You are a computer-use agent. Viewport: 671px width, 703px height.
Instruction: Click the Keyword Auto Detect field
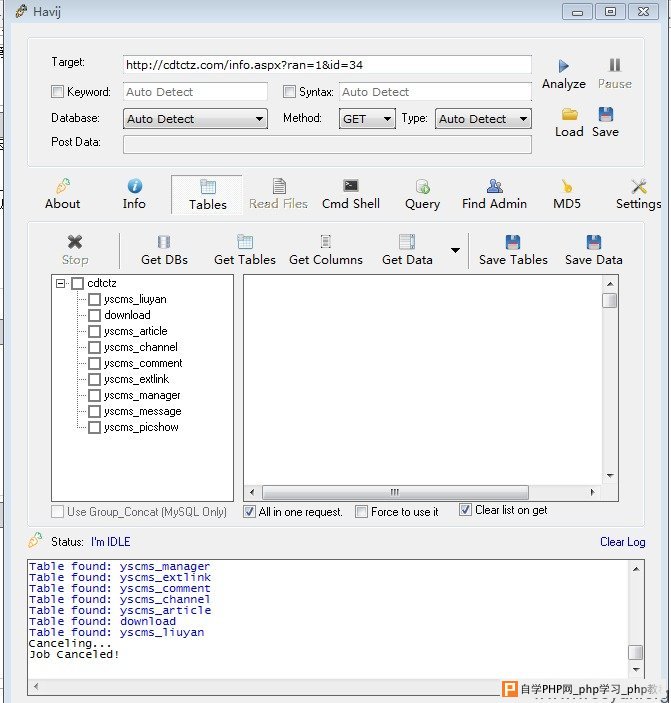click(195, 92)
